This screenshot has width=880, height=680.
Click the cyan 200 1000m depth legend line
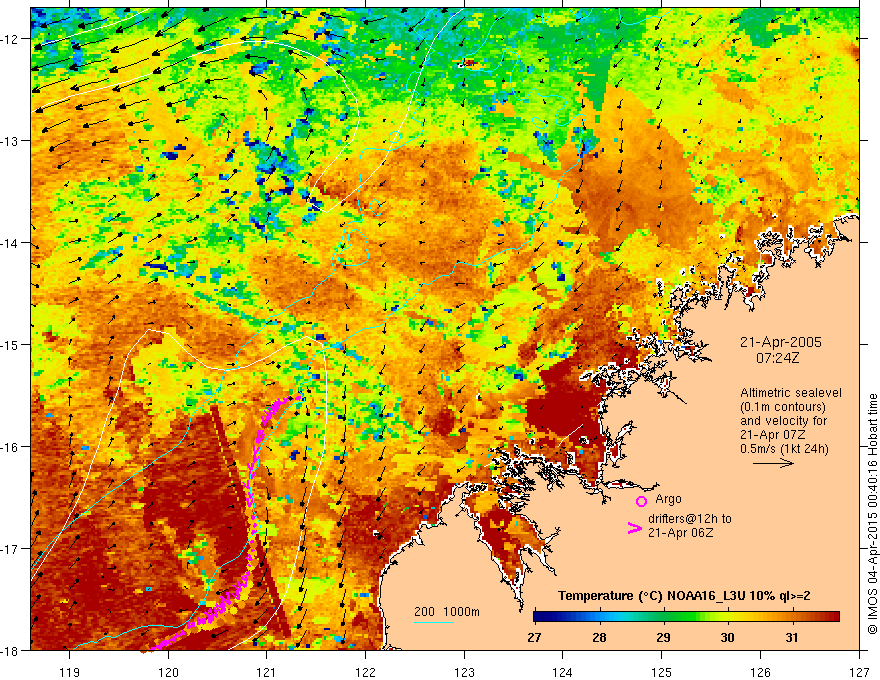coord(434,622)
